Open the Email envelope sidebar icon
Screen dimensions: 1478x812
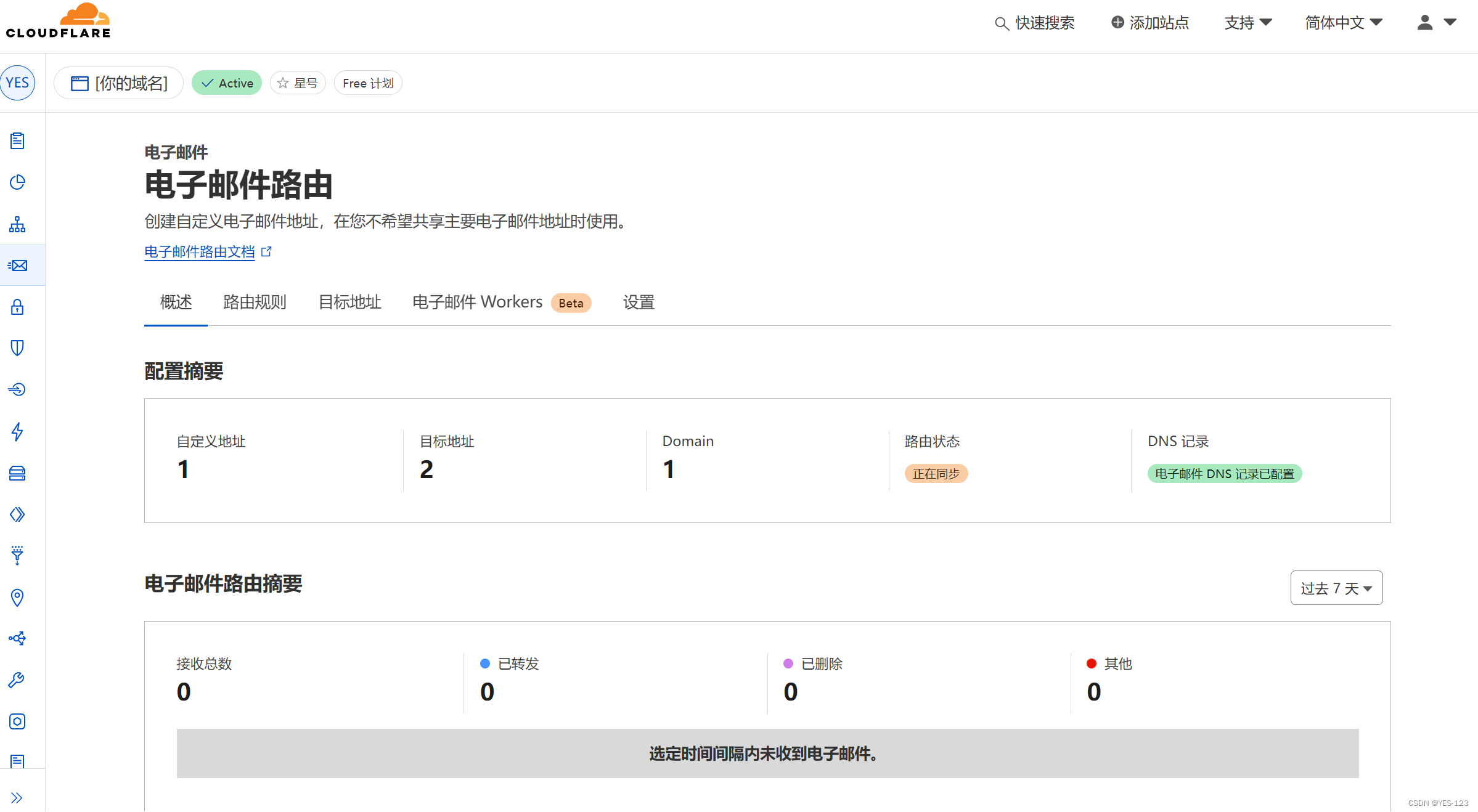pyautogui.click(x=18, y=266)
